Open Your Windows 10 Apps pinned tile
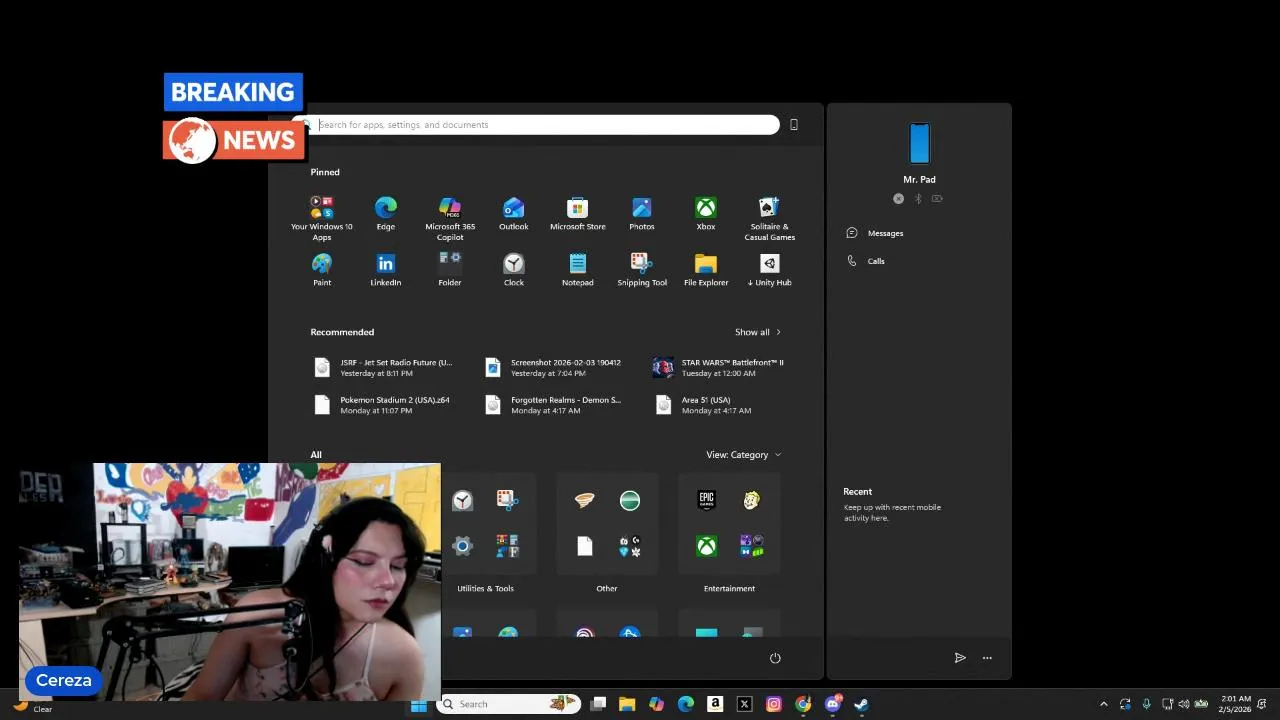Screen dimensions: 1280x720 tap(322, 218)
